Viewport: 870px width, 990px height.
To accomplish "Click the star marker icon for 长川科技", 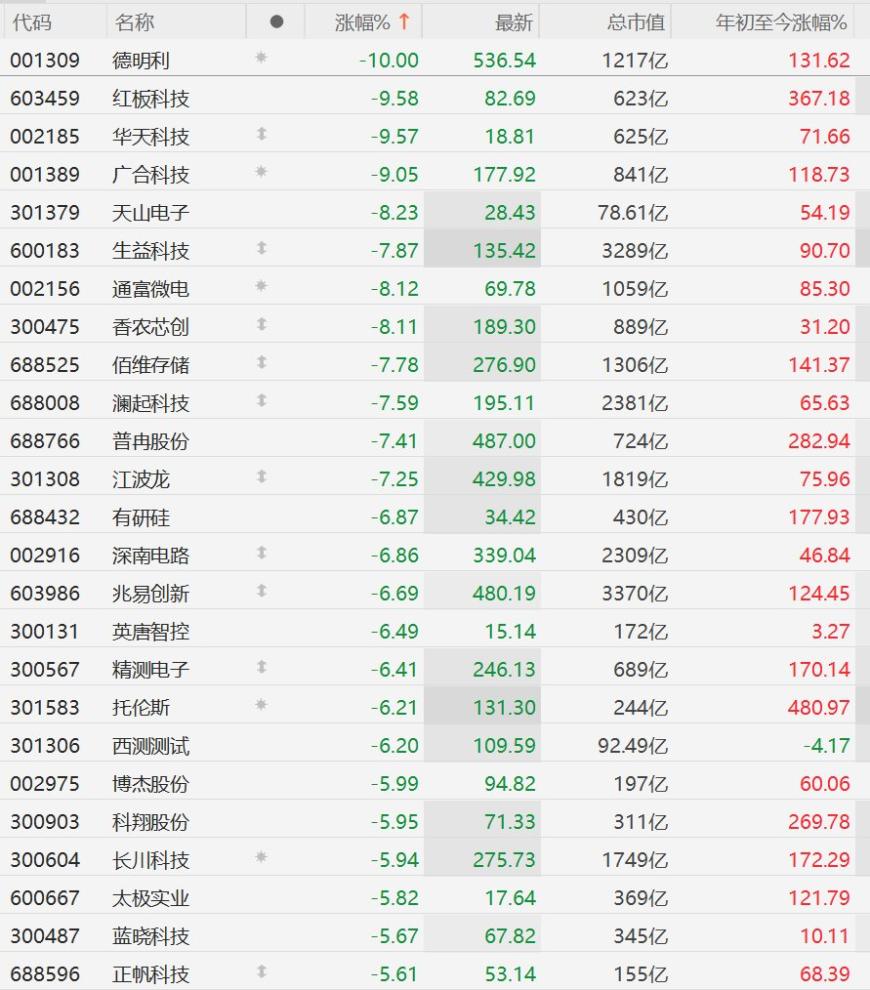I will pyautogui.click(x=261, y=857).
